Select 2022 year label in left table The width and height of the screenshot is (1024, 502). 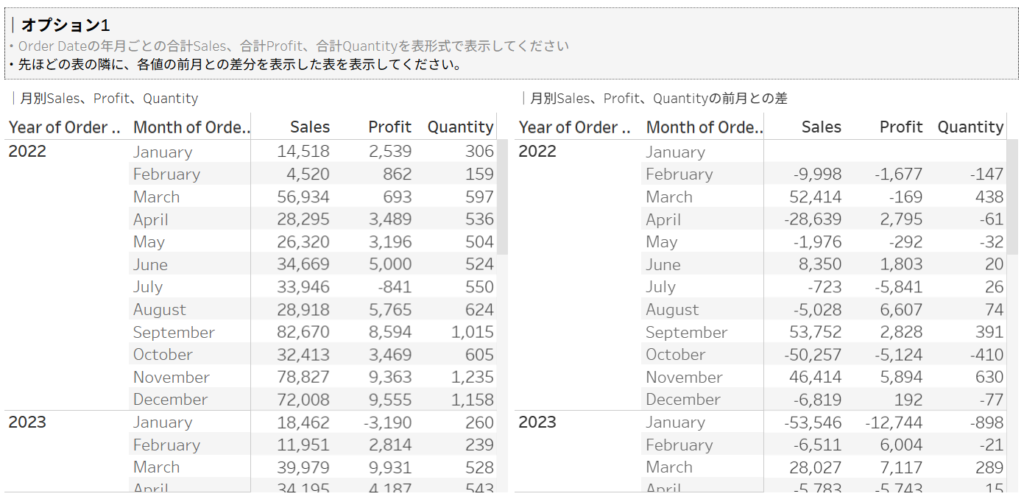(x=28, y=151)
